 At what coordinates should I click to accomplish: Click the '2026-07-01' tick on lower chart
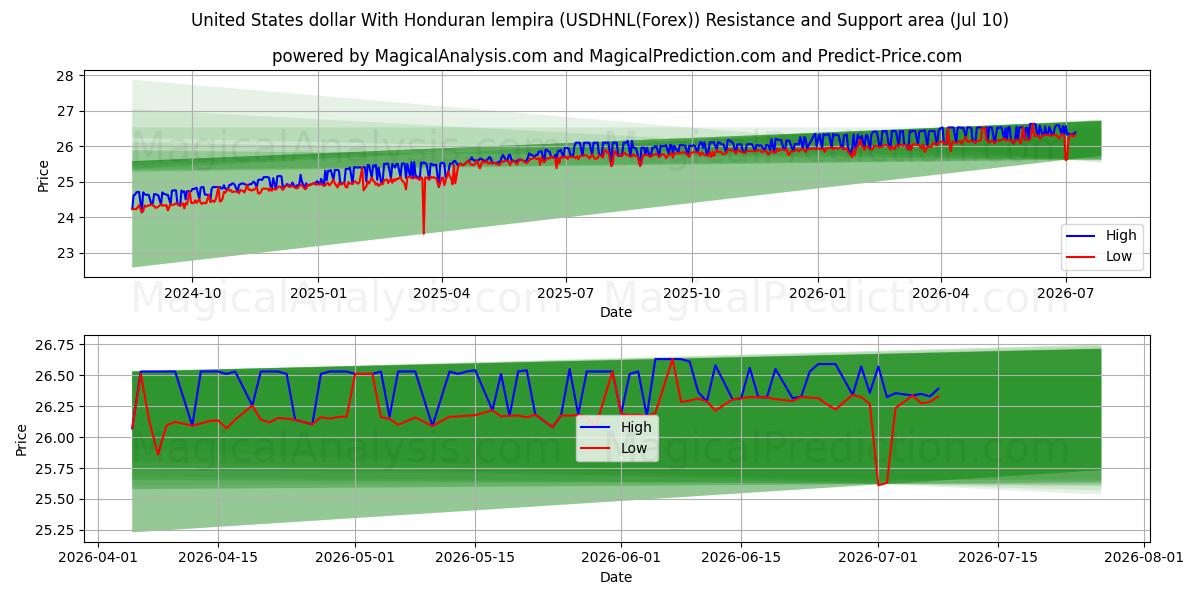tap(878, 559)
